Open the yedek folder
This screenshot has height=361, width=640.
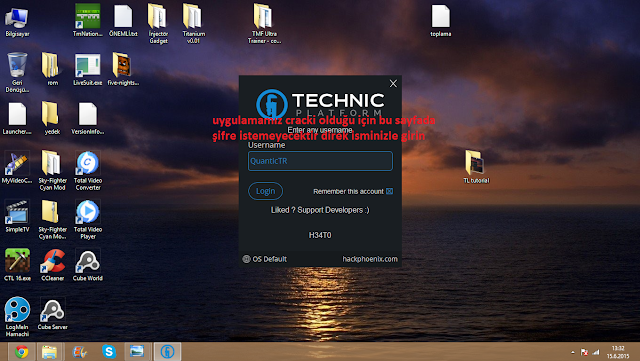(52, 118)
